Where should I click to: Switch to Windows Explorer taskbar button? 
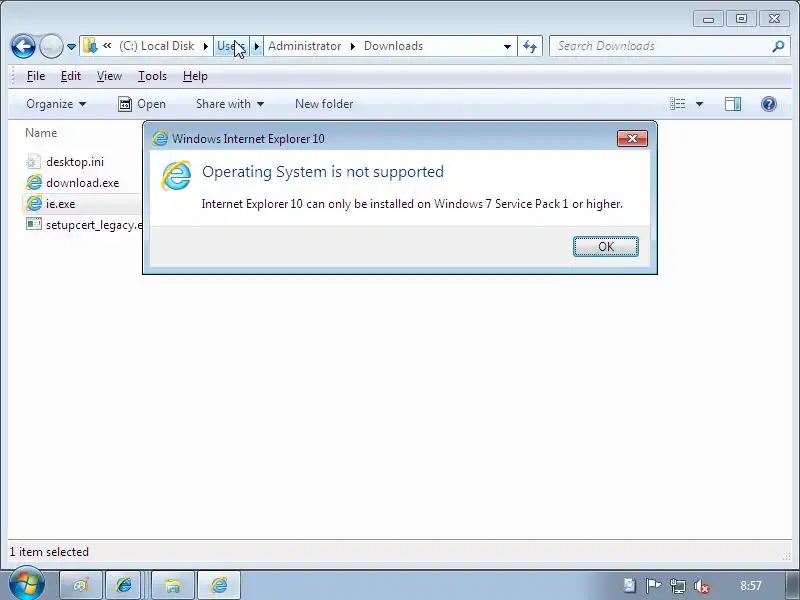click(172, 585)
